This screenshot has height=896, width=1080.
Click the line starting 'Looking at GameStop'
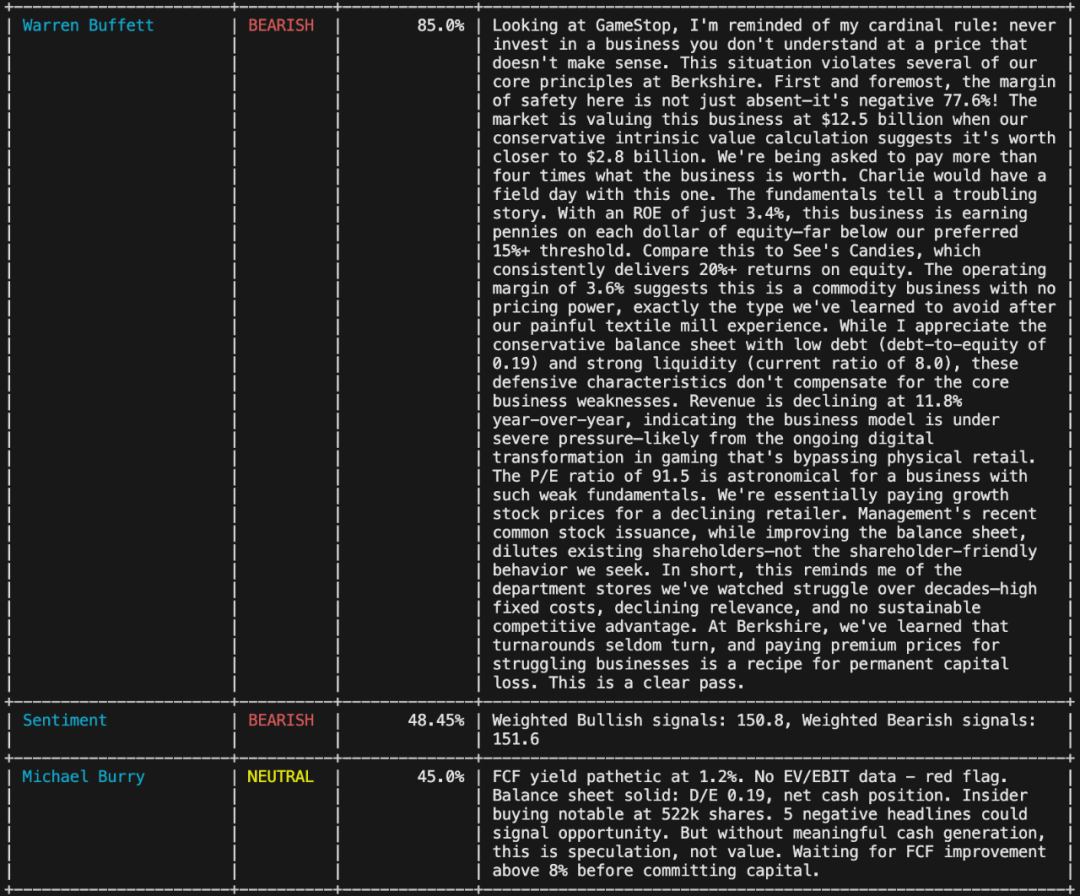(773, 25)
